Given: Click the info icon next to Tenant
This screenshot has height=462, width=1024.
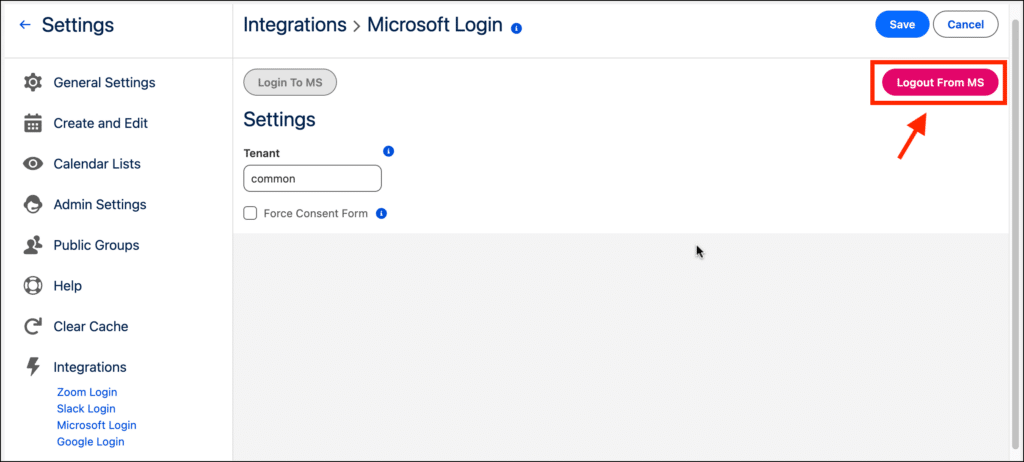Looking at the screenshot, I should pos(389,152).
